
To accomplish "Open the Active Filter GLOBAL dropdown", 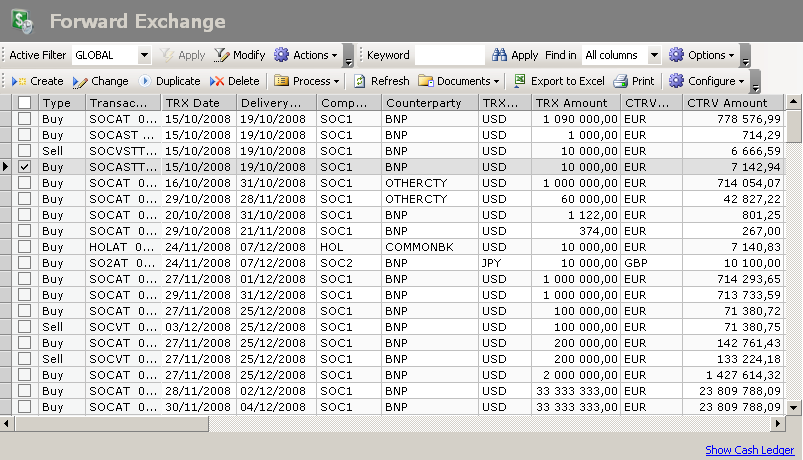I will pos(144,56).
